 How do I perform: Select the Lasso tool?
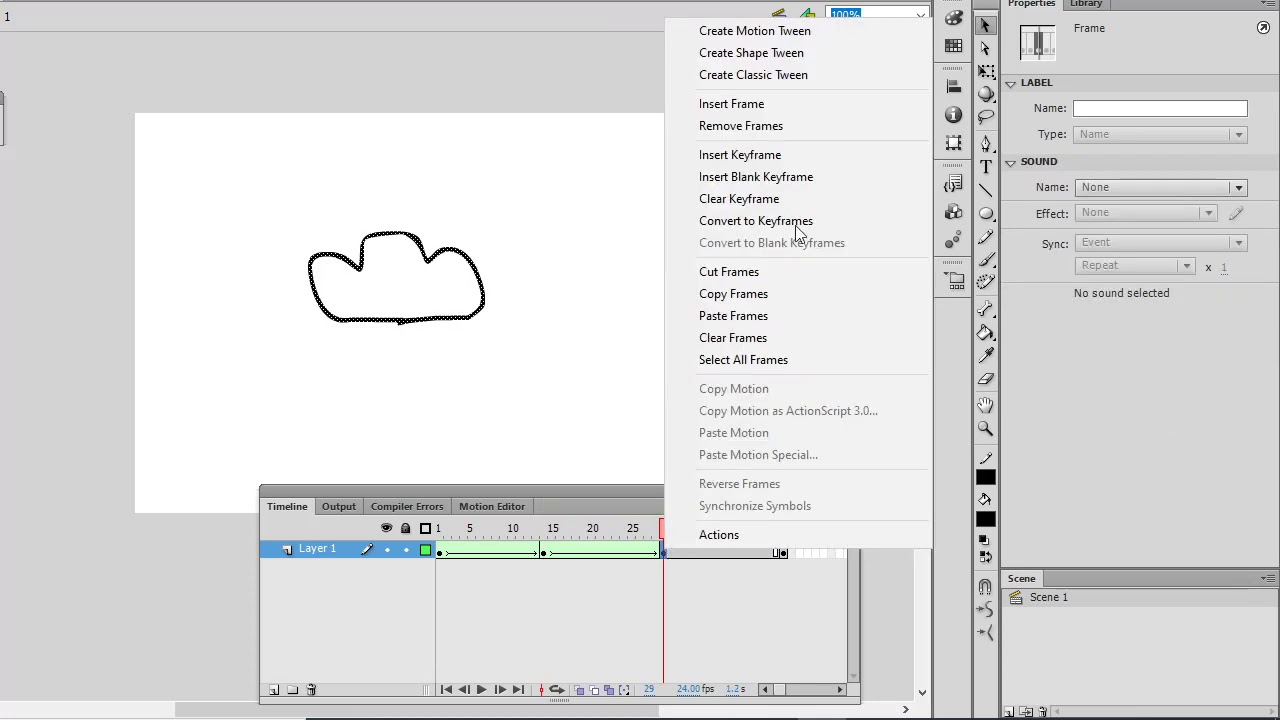tap(986, 117)
